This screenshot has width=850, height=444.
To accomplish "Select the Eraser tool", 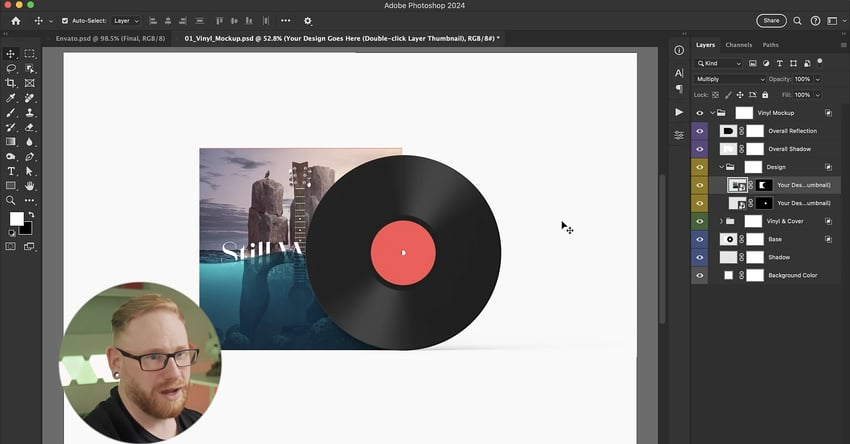I will (x=29, y=127).
